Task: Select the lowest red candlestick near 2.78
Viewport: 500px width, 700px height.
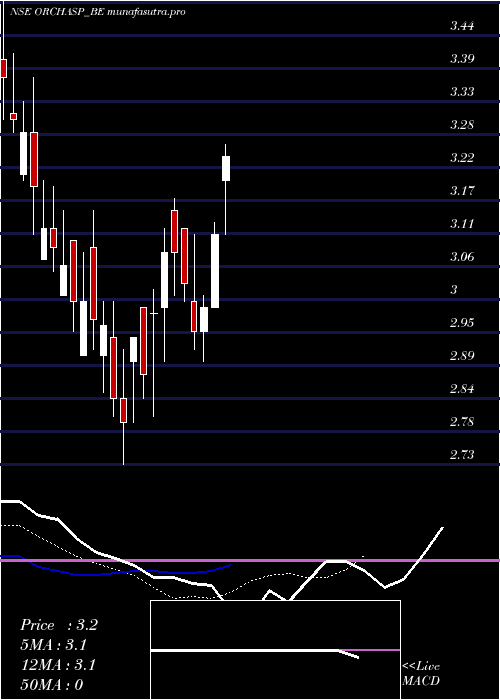Action: 124,410
